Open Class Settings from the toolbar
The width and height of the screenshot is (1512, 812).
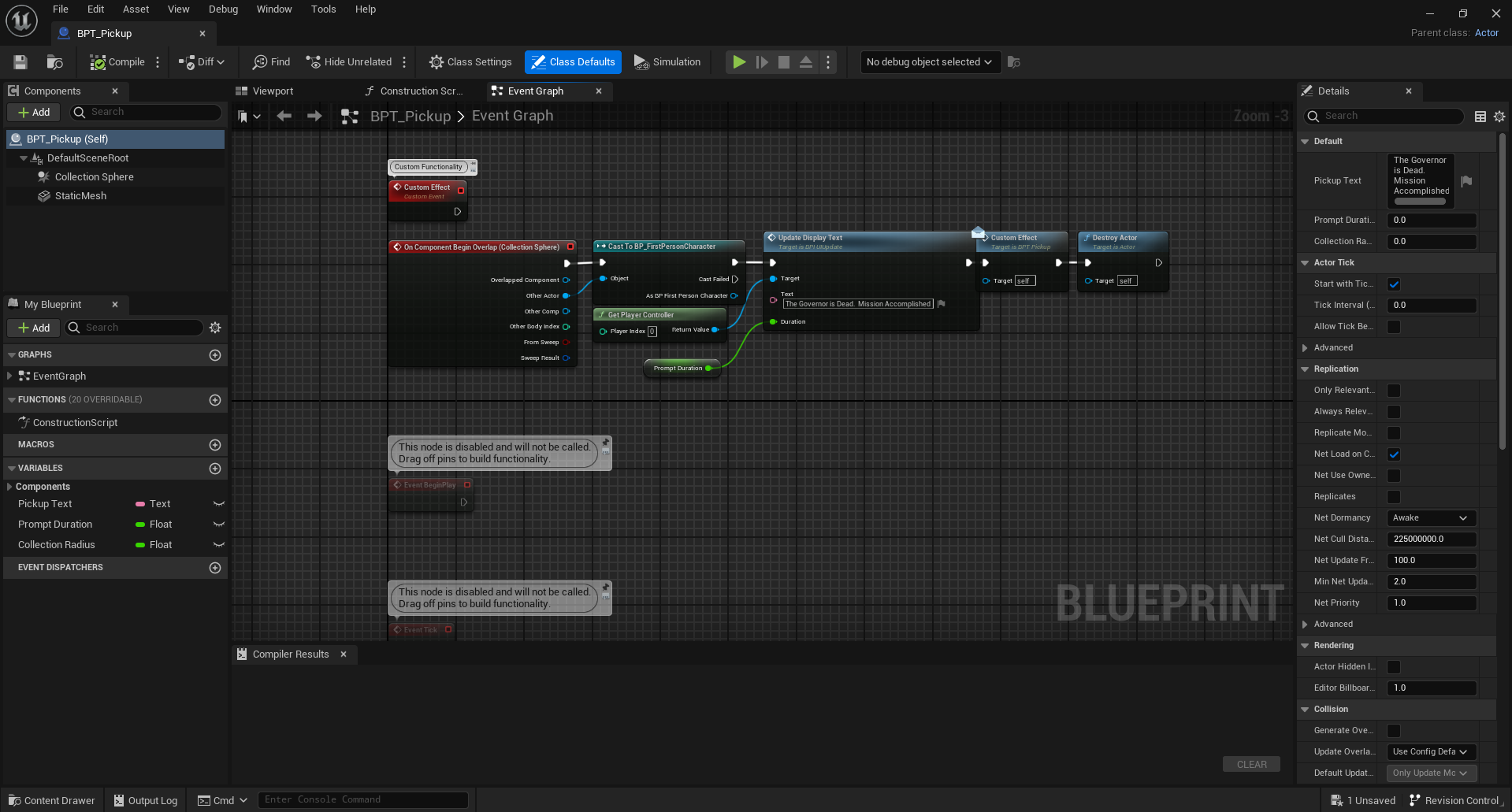click(x=470, y=62)
